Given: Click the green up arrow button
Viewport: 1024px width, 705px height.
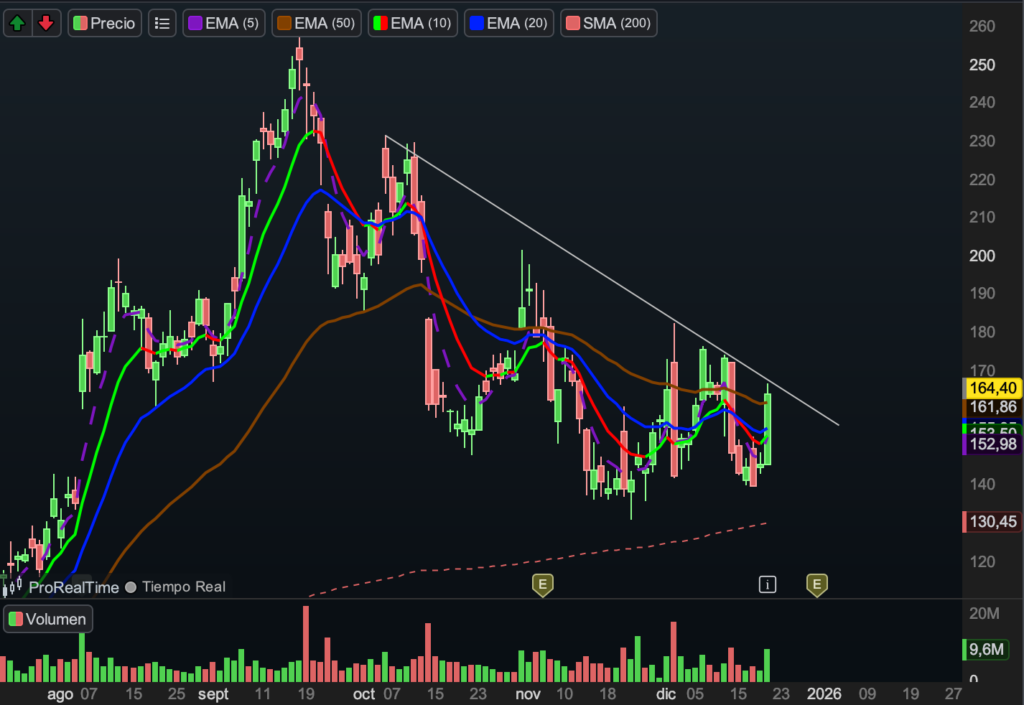Looking at the screenshot, I should tap(18, 23).
